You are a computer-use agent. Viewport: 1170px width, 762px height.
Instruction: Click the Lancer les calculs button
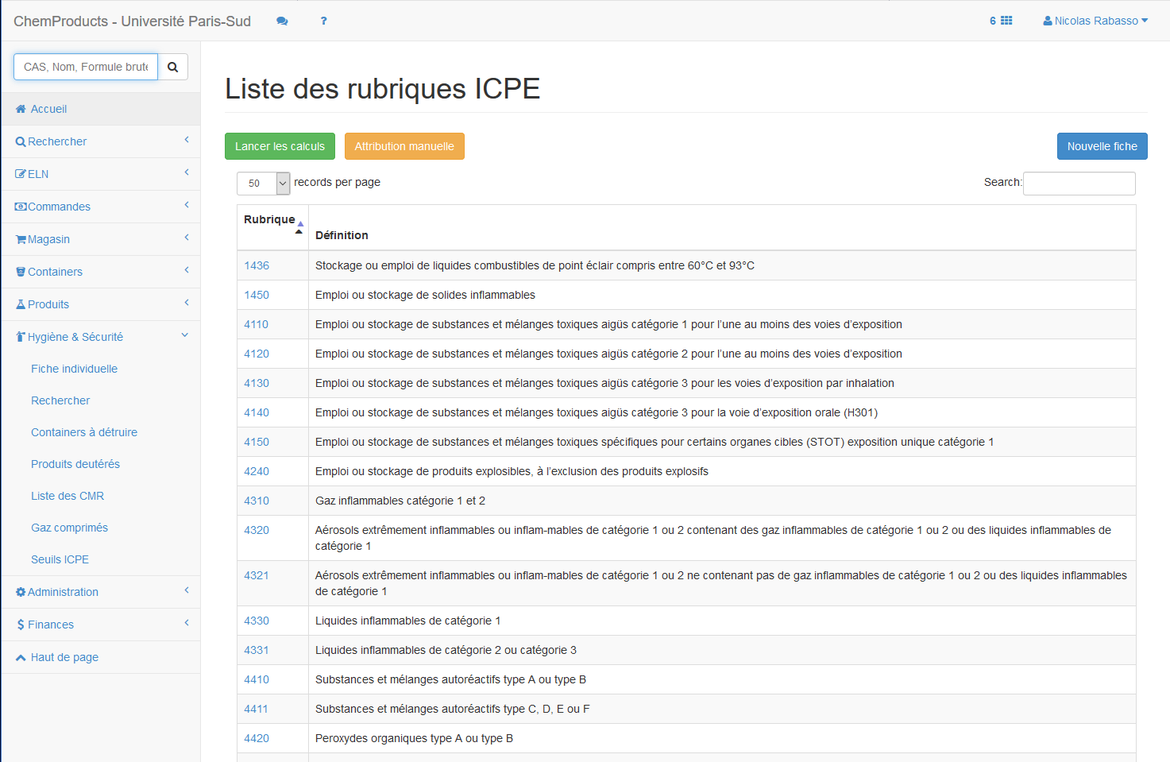280,146
